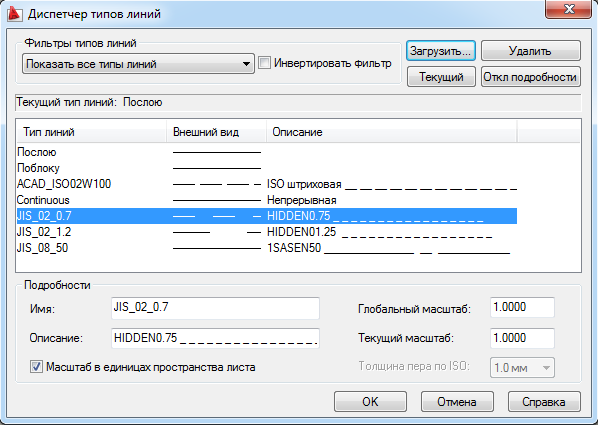598x425 pixels.
Task: Click the Удалить button
Action: coord(530,51)
